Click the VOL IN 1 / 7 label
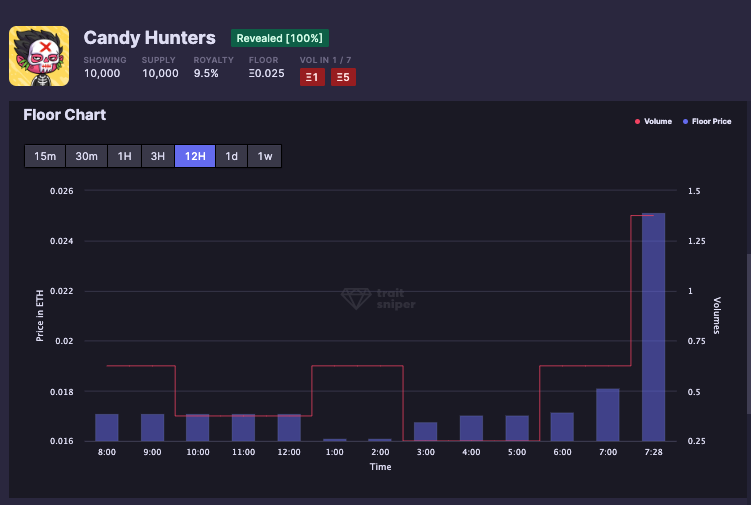The width and height of the screenshot is (751, 505). pyautogui.click(x=325, y=60)
